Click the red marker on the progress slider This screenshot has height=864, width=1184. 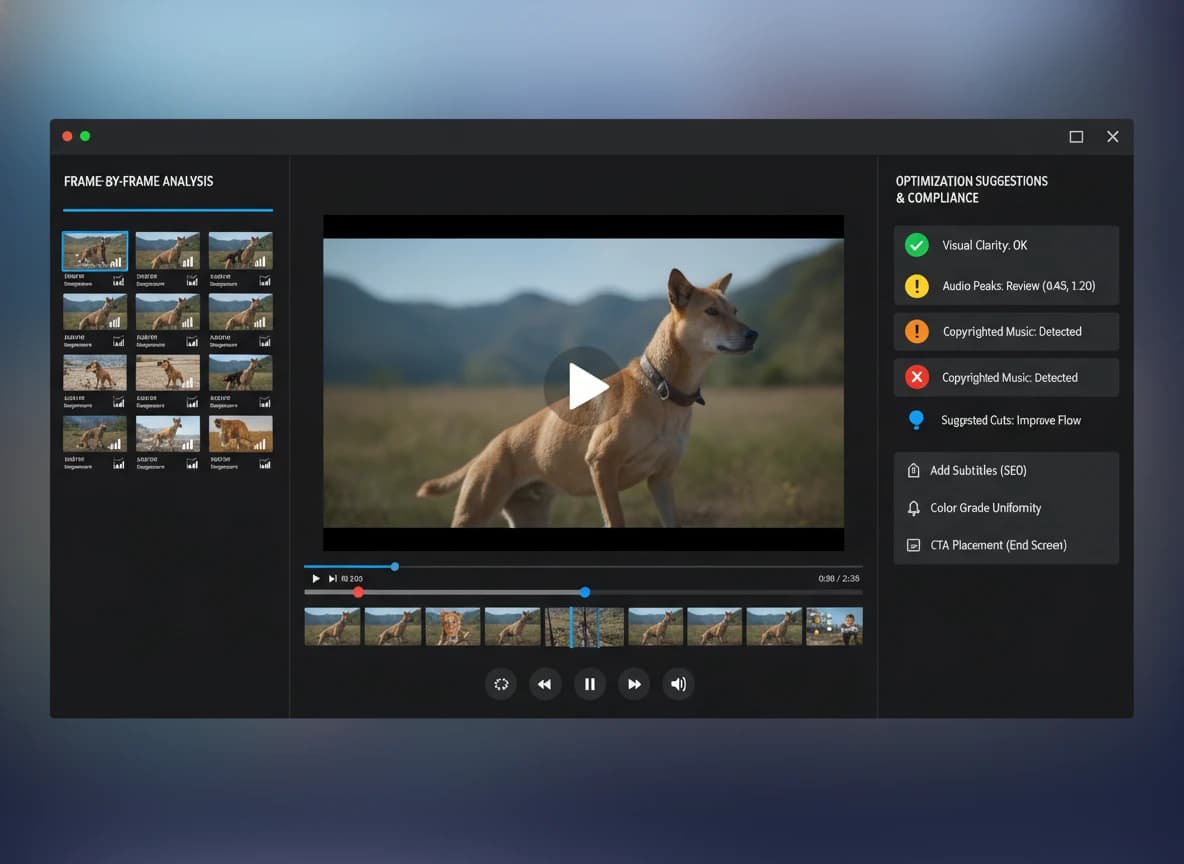[x=359, y=592]
